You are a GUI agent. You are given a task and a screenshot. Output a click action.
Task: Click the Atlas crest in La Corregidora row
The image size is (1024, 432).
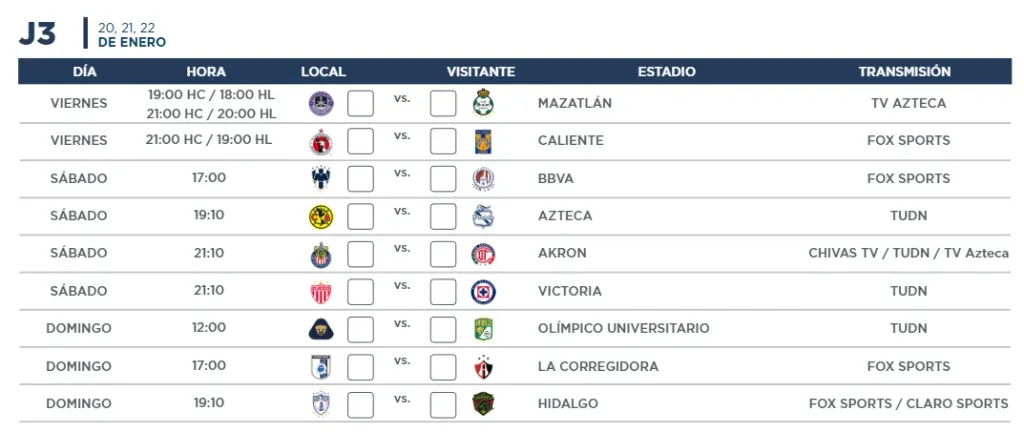pos(483,367)
